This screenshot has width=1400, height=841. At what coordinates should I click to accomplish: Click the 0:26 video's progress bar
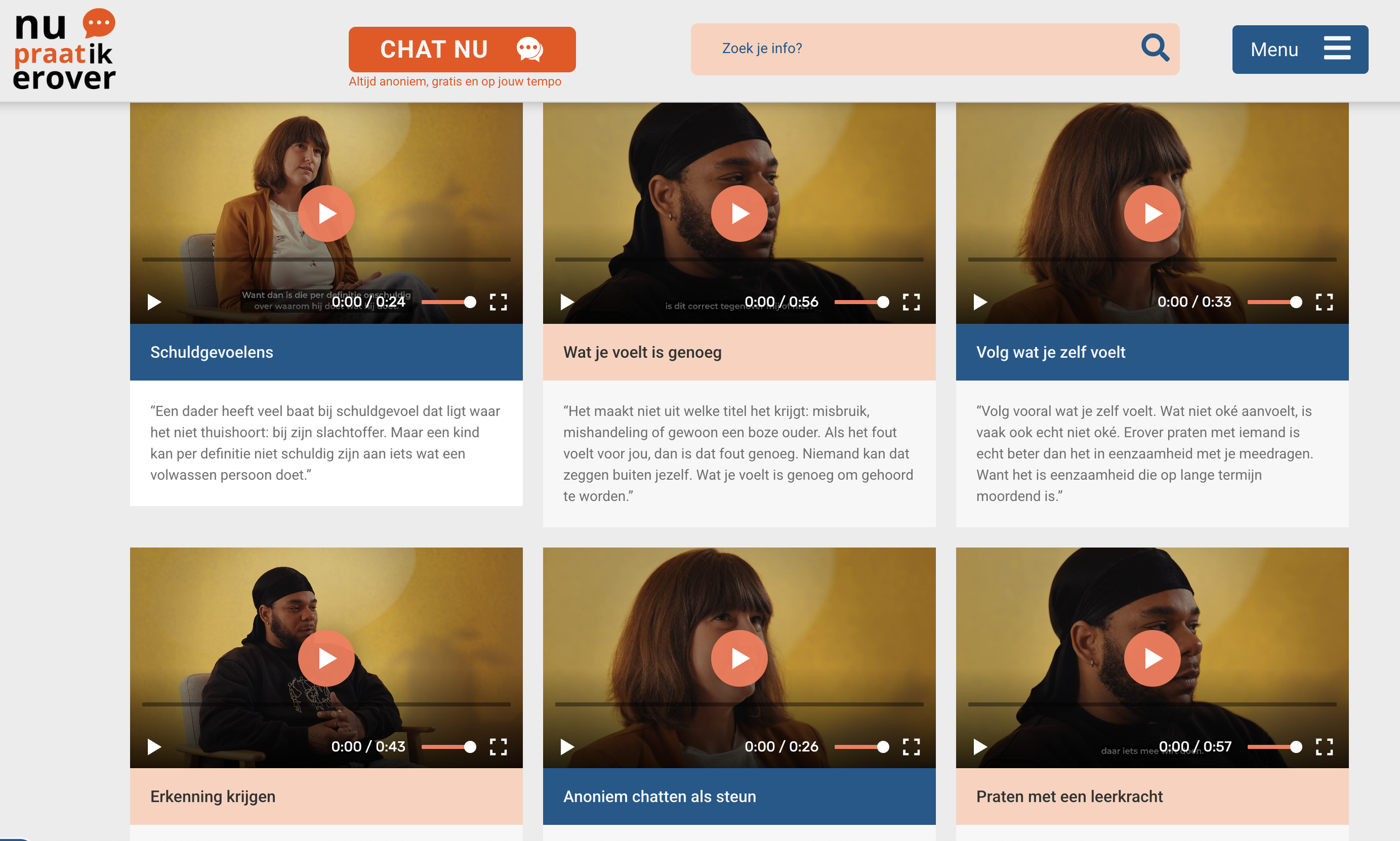click(739, 704)
